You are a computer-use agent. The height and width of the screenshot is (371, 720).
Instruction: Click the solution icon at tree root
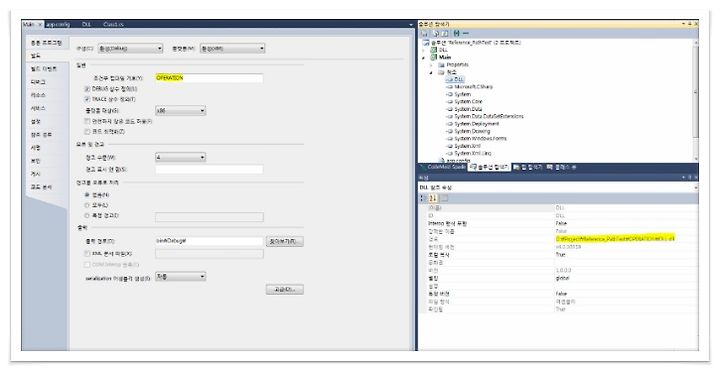point(426,43)
